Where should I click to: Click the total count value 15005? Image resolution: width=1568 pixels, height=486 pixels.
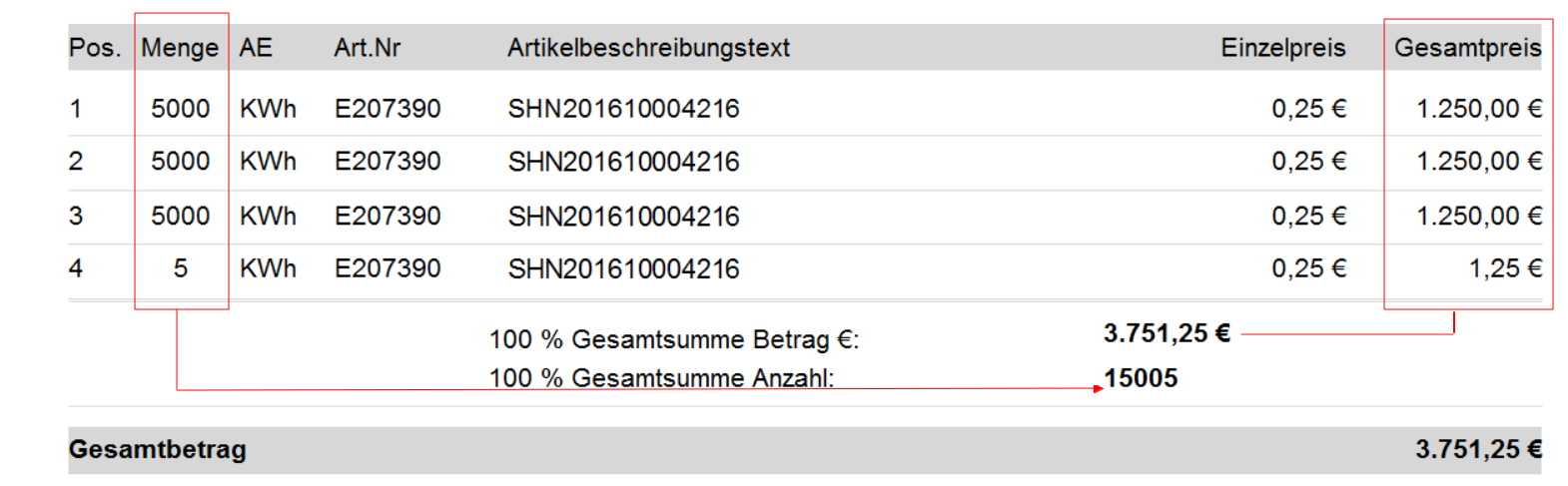click(x=1141, y=378)
